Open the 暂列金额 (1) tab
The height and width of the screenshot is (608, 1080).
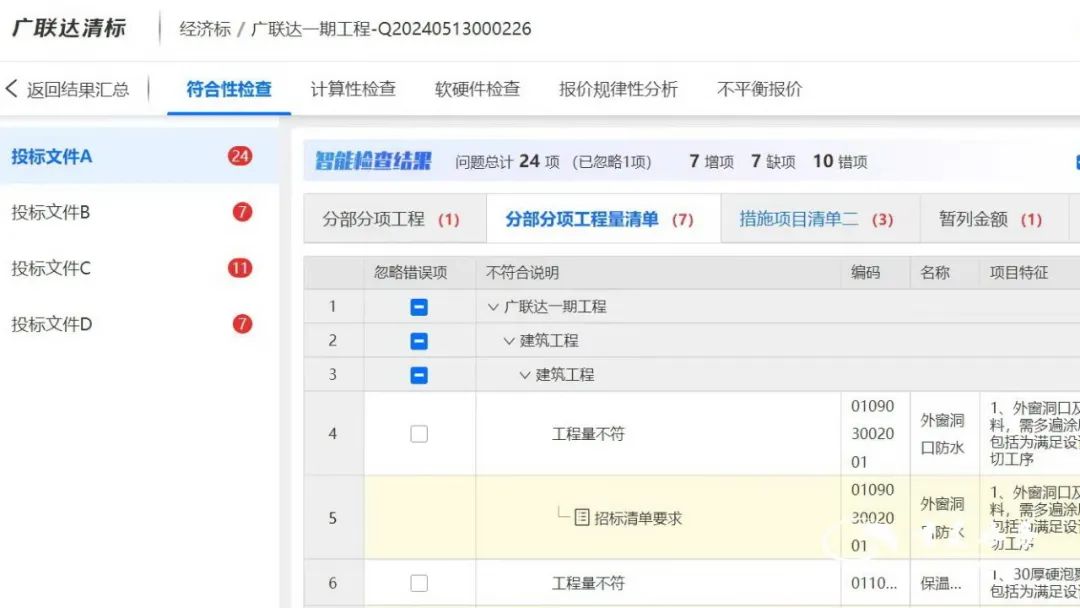(995, 219)
